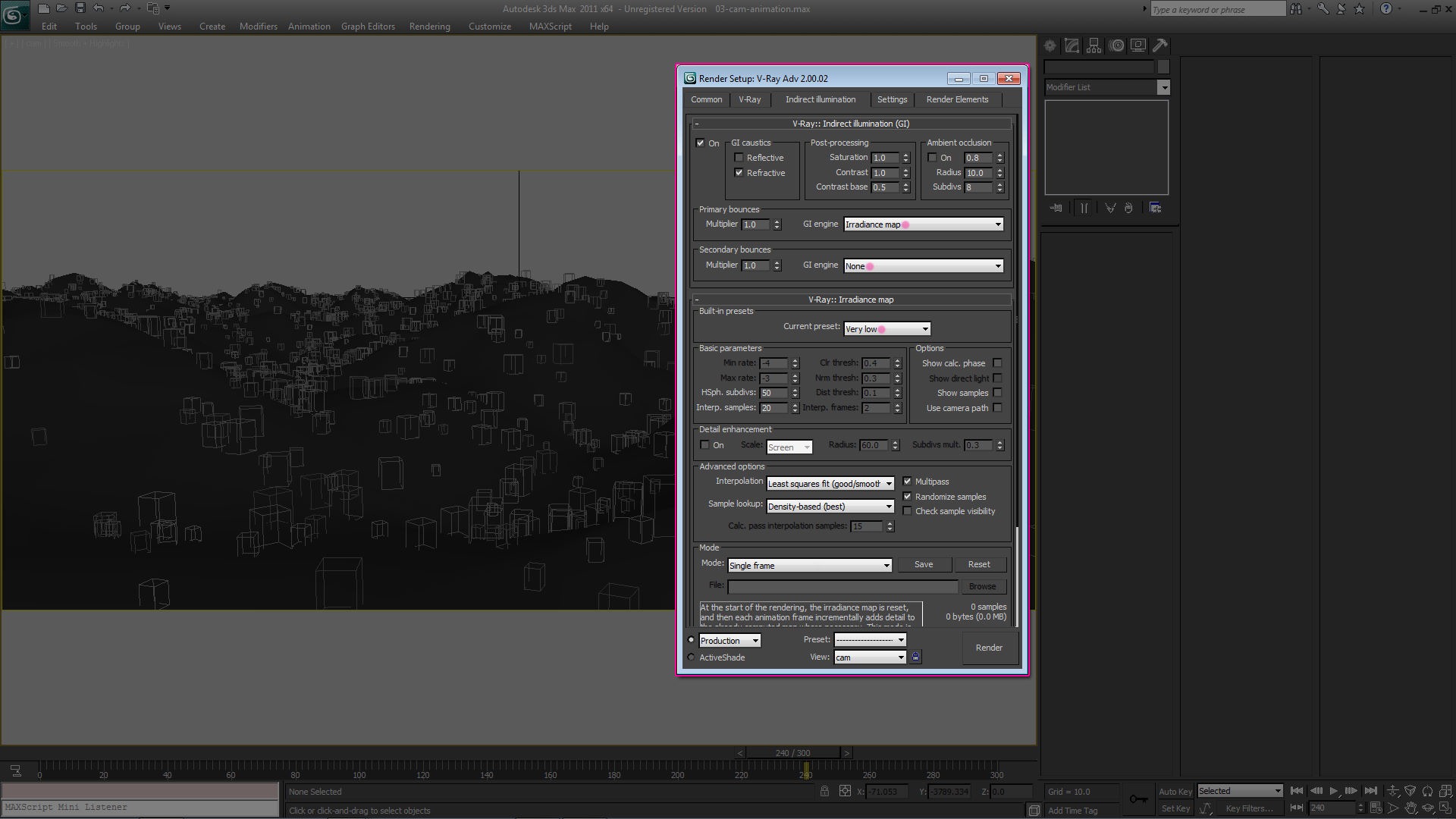Click the Field-of-View navigation icon
The height and width of the screenshot is (819, 1456).
(1393, 808)
